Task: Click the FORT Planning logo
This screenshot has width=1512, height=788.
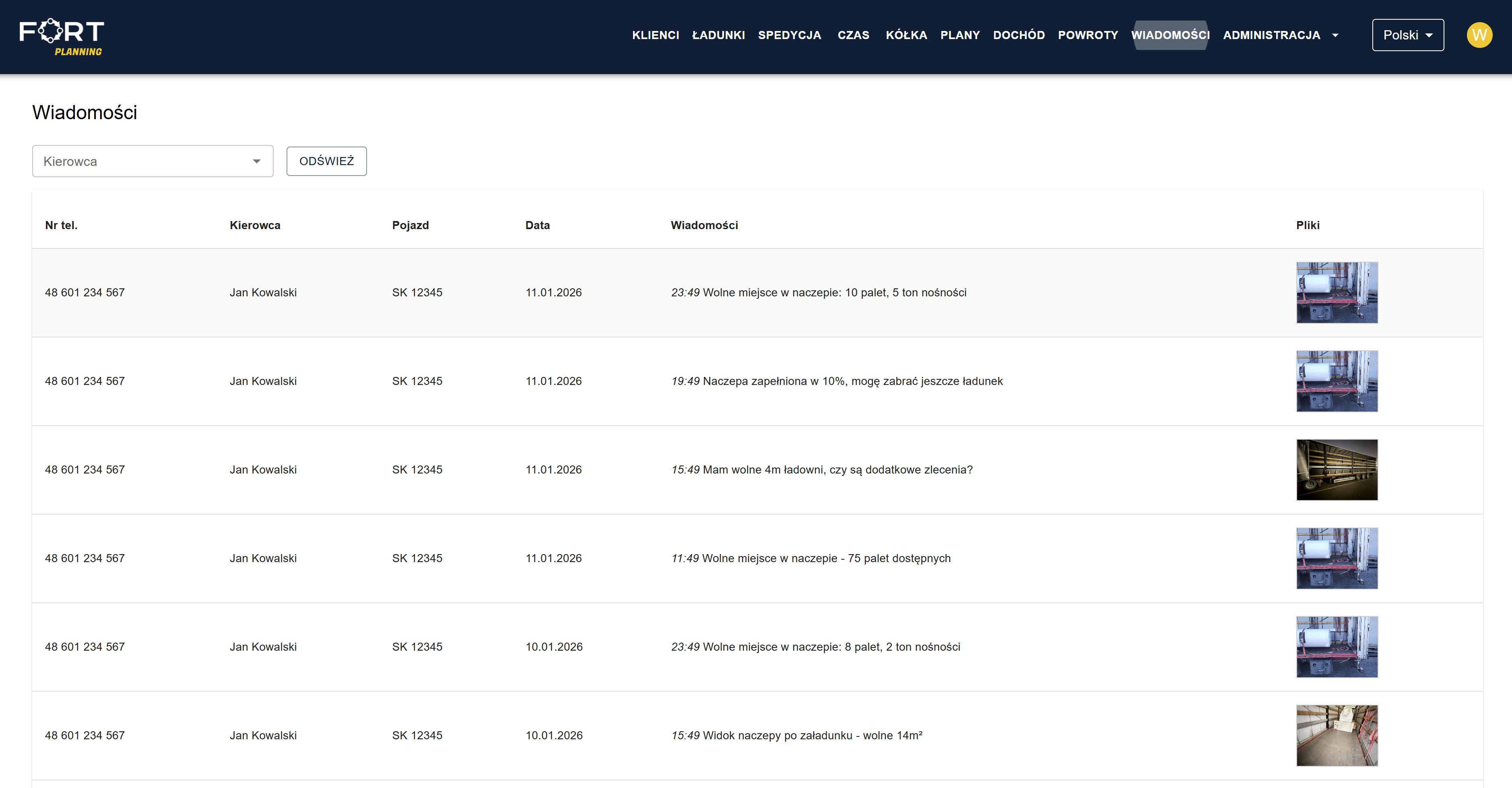Action: pos(62,35)
